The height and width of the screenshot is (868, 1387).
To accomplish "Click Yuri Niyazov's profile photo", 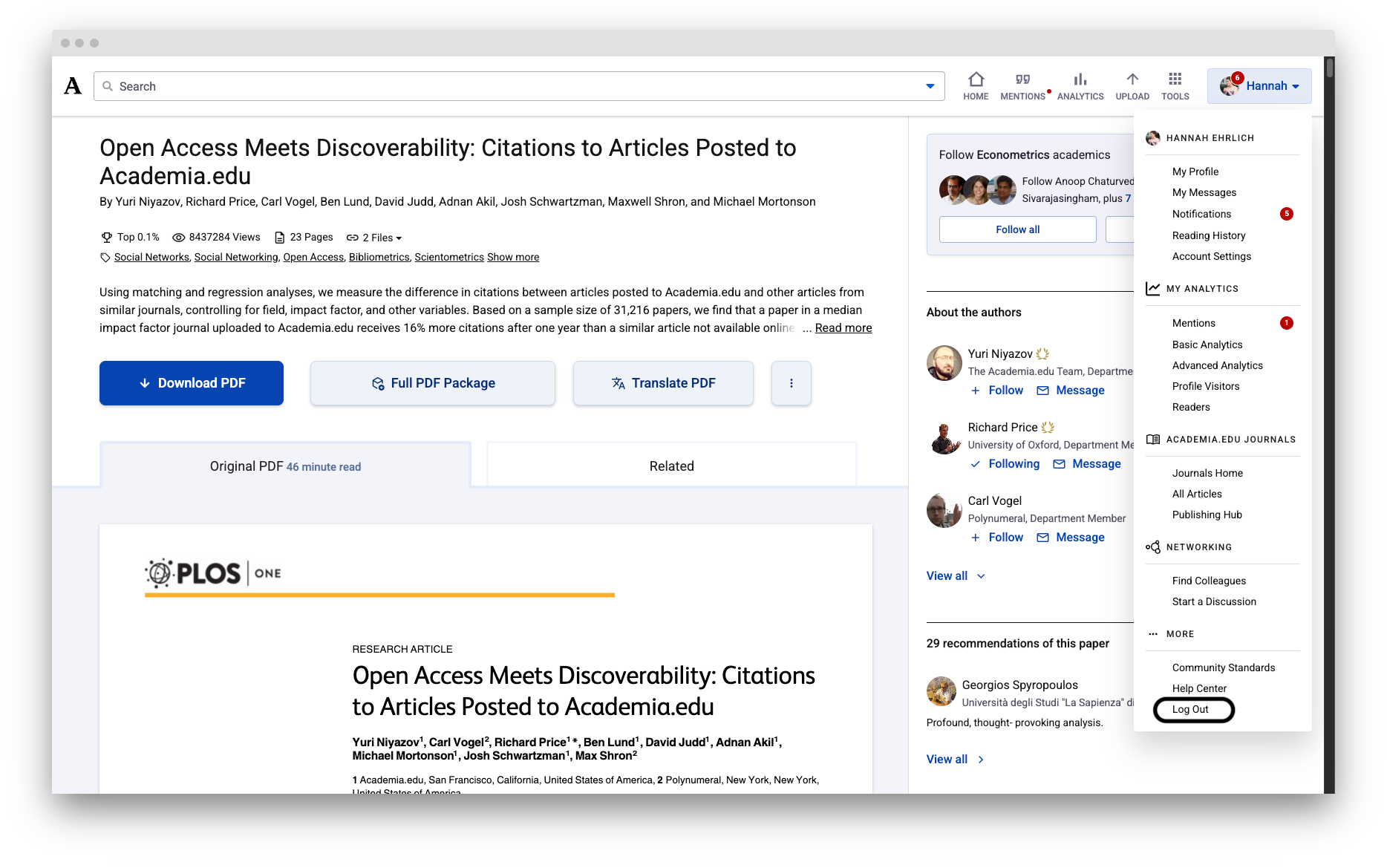I will (944, 363).
